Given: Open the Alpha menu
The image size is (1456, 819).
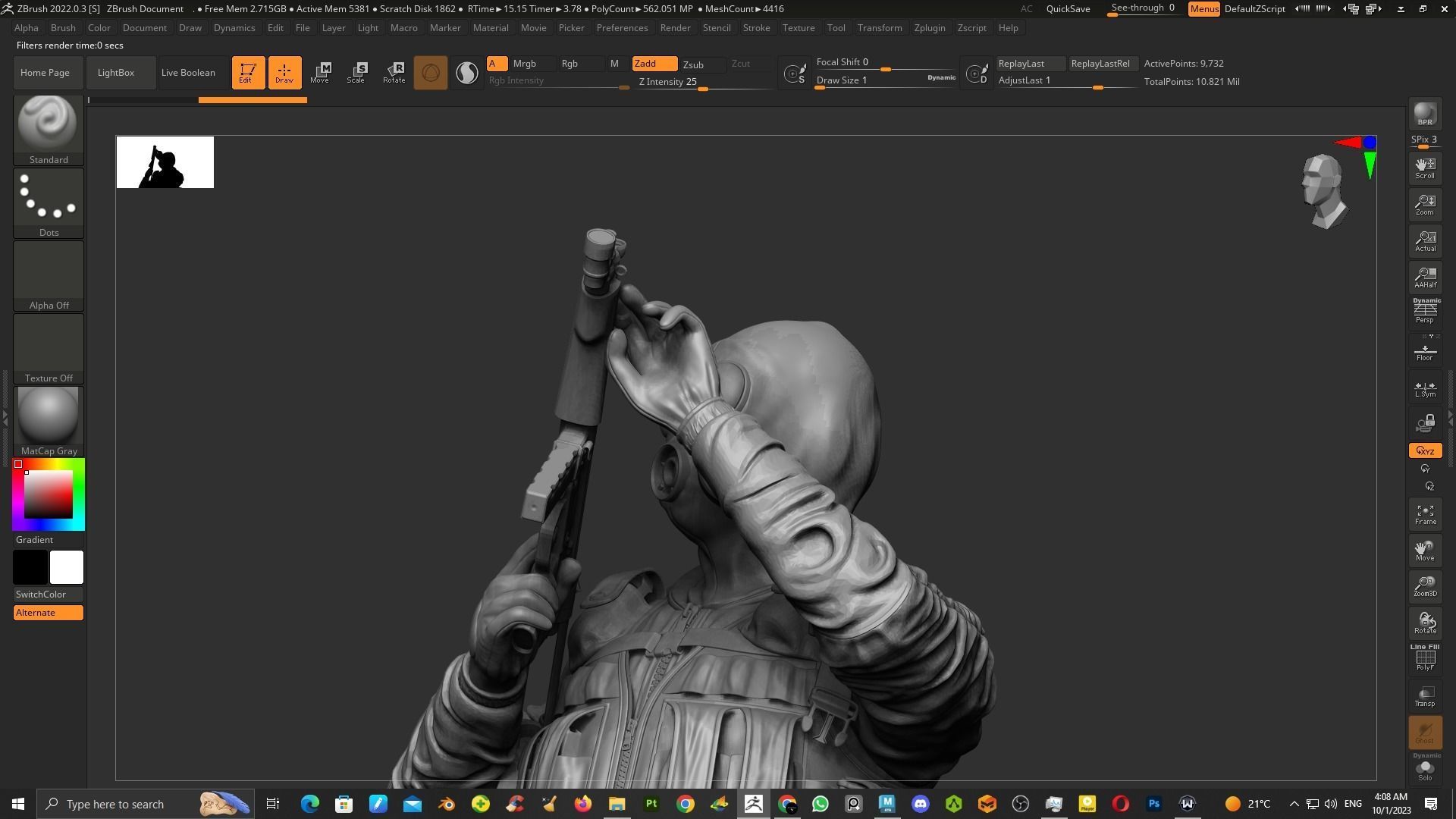Looking at the screenshot, I should (x=26, y=28).
